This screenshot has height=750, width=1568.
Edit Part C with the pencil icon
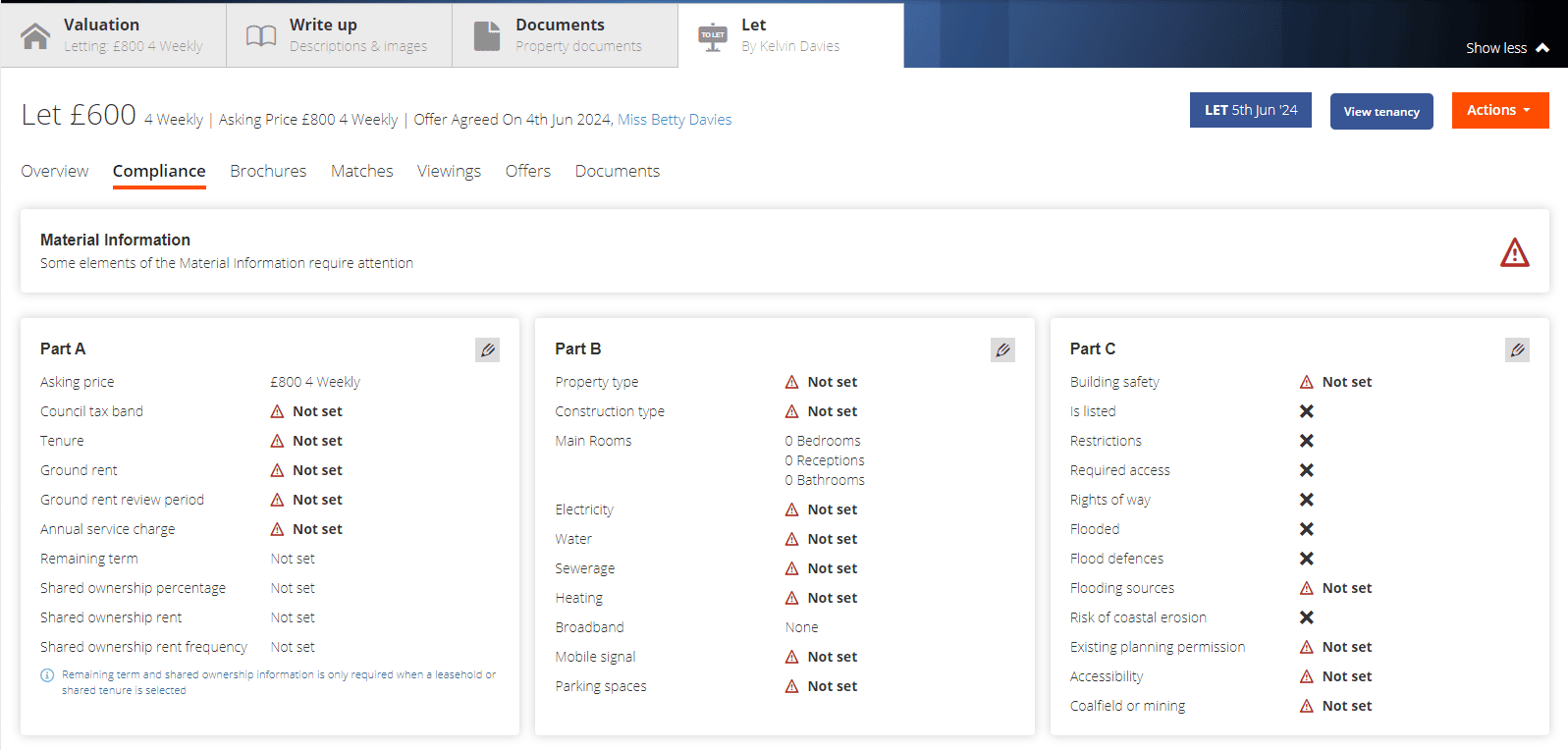coord(1517,349)
